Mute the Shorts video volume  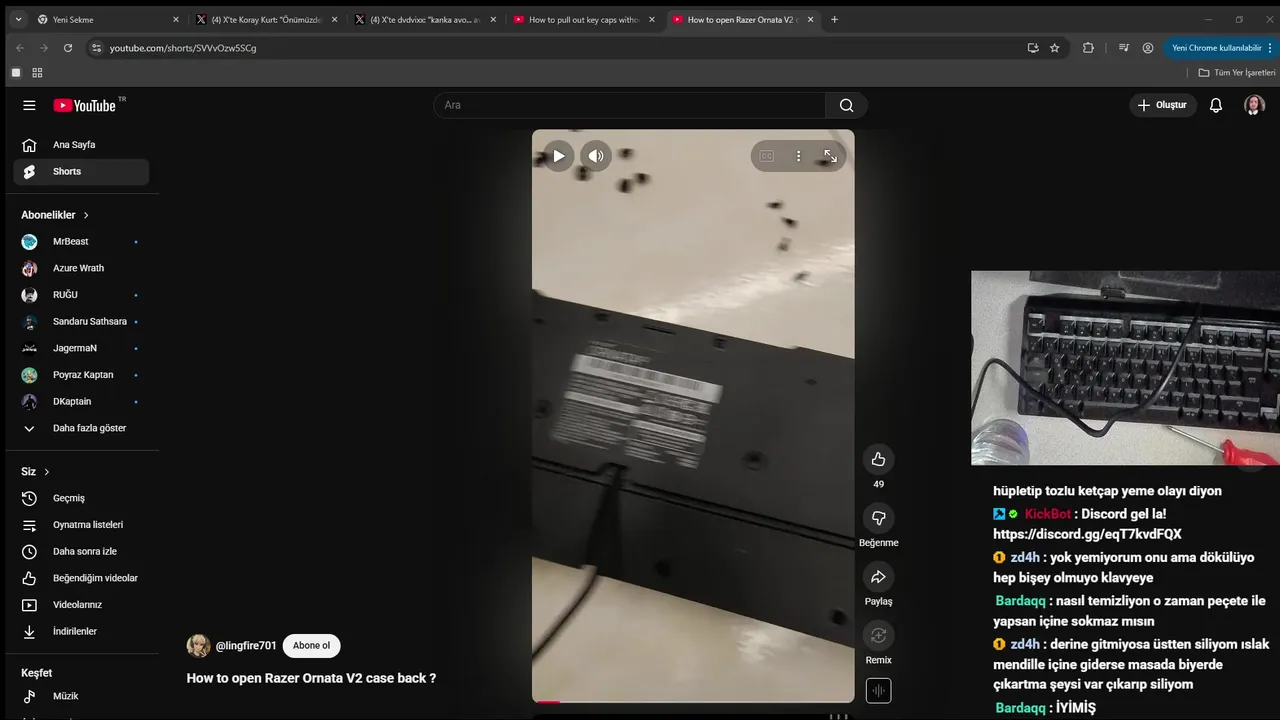(x=596, y=156)
